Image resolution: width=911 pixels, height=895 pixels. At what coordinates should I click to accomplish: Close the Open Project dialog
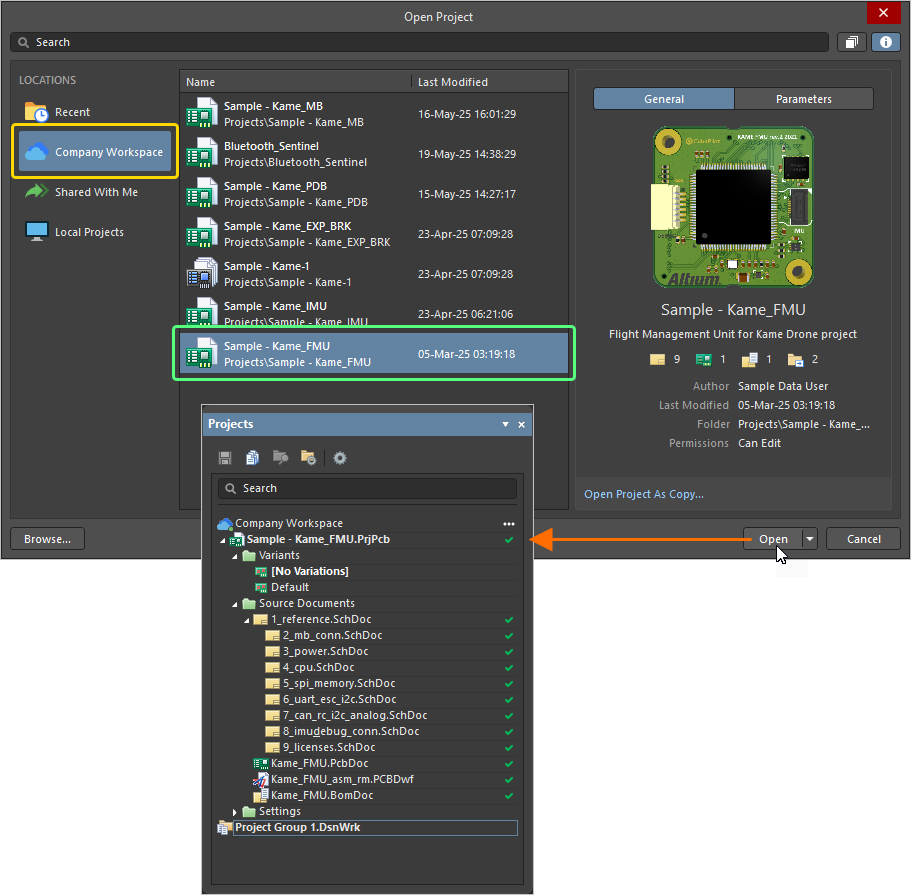(x=883, y=13)
